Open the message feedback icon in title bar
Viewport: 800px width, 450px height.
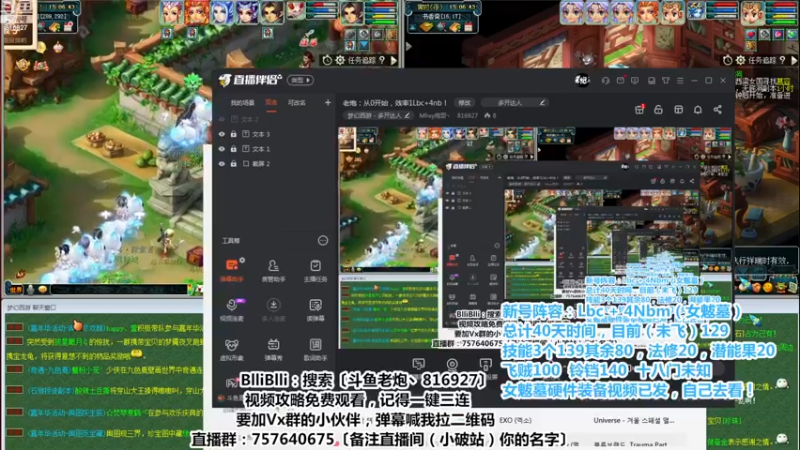pos(635,81)
